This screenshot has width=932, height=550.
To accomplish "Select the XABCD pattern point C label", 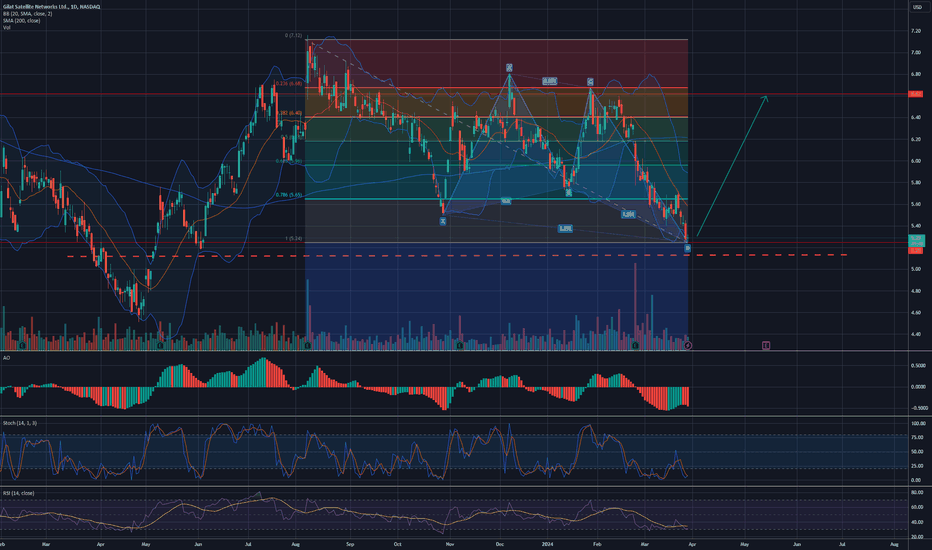I will pyautogui.click(x=590, y=81).
